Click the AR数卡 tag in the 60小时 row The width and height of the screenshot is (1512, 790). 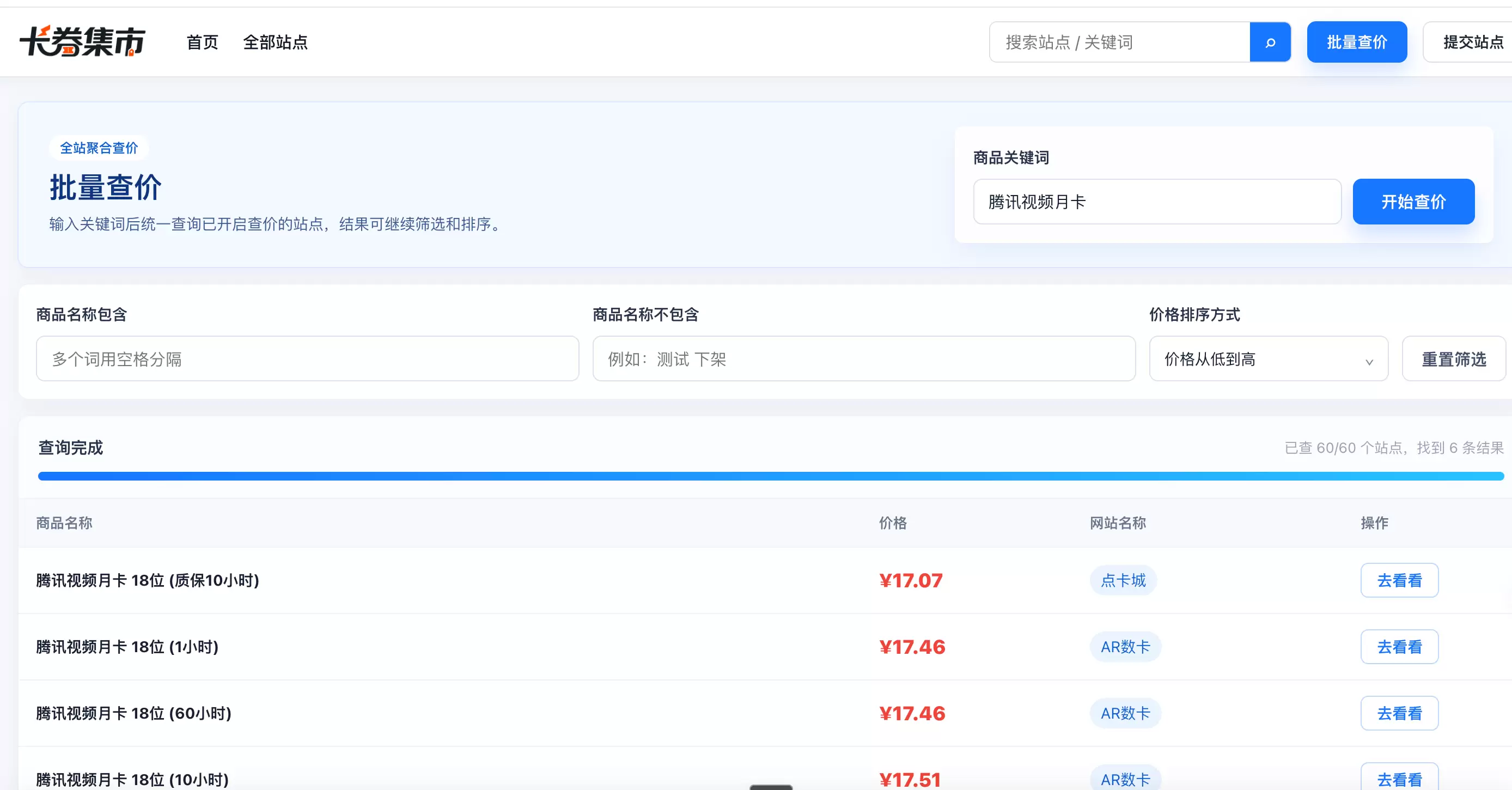click(1125, 713)
